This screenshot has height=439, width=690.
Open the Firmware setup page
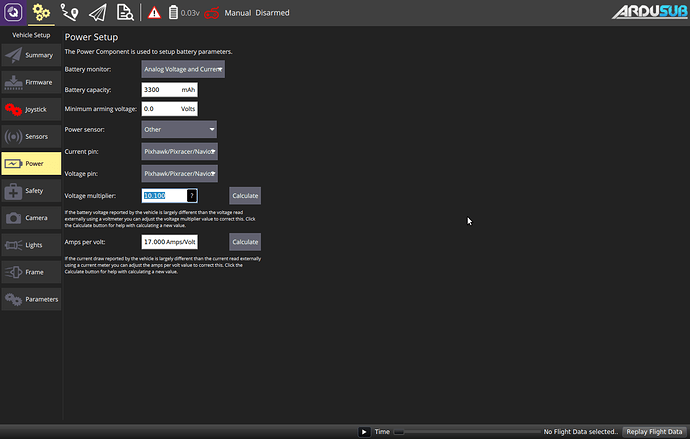pyautogui.click(x=31, y=82)
